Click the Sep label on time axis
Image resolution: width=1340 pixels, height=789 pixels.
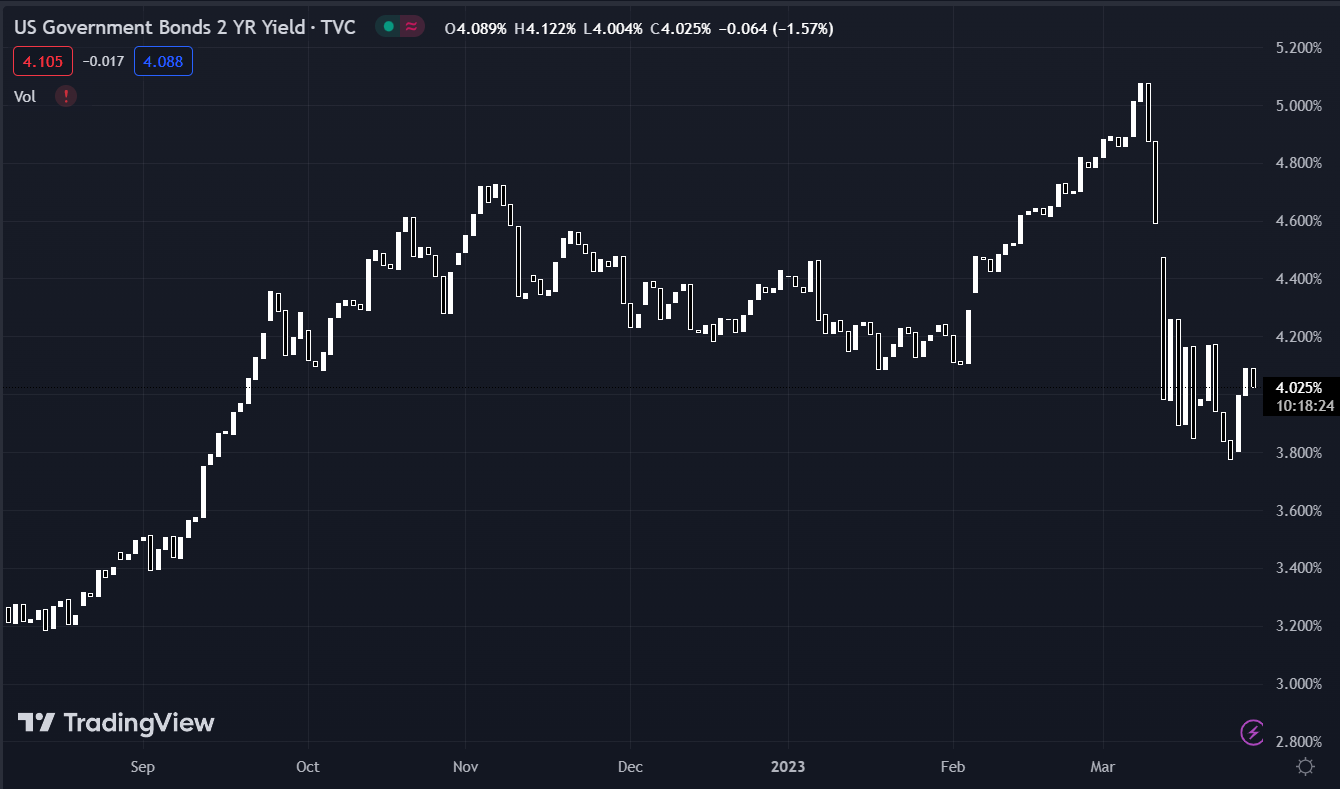pos(142,767)
